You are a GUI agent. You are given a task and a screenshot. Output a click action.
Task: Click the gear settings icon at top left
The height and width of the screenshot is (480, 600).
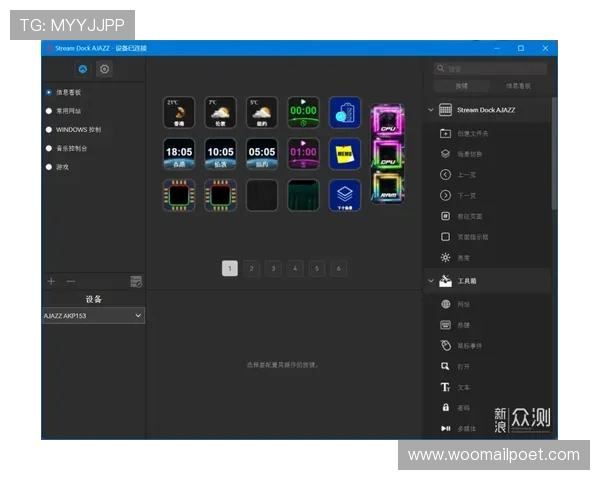pyautogui.click(x=105, y=69)
